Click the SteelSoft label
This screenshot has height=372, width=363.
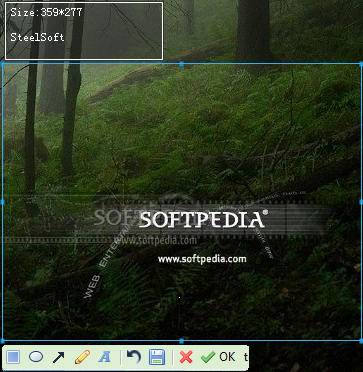pos(37,37)
